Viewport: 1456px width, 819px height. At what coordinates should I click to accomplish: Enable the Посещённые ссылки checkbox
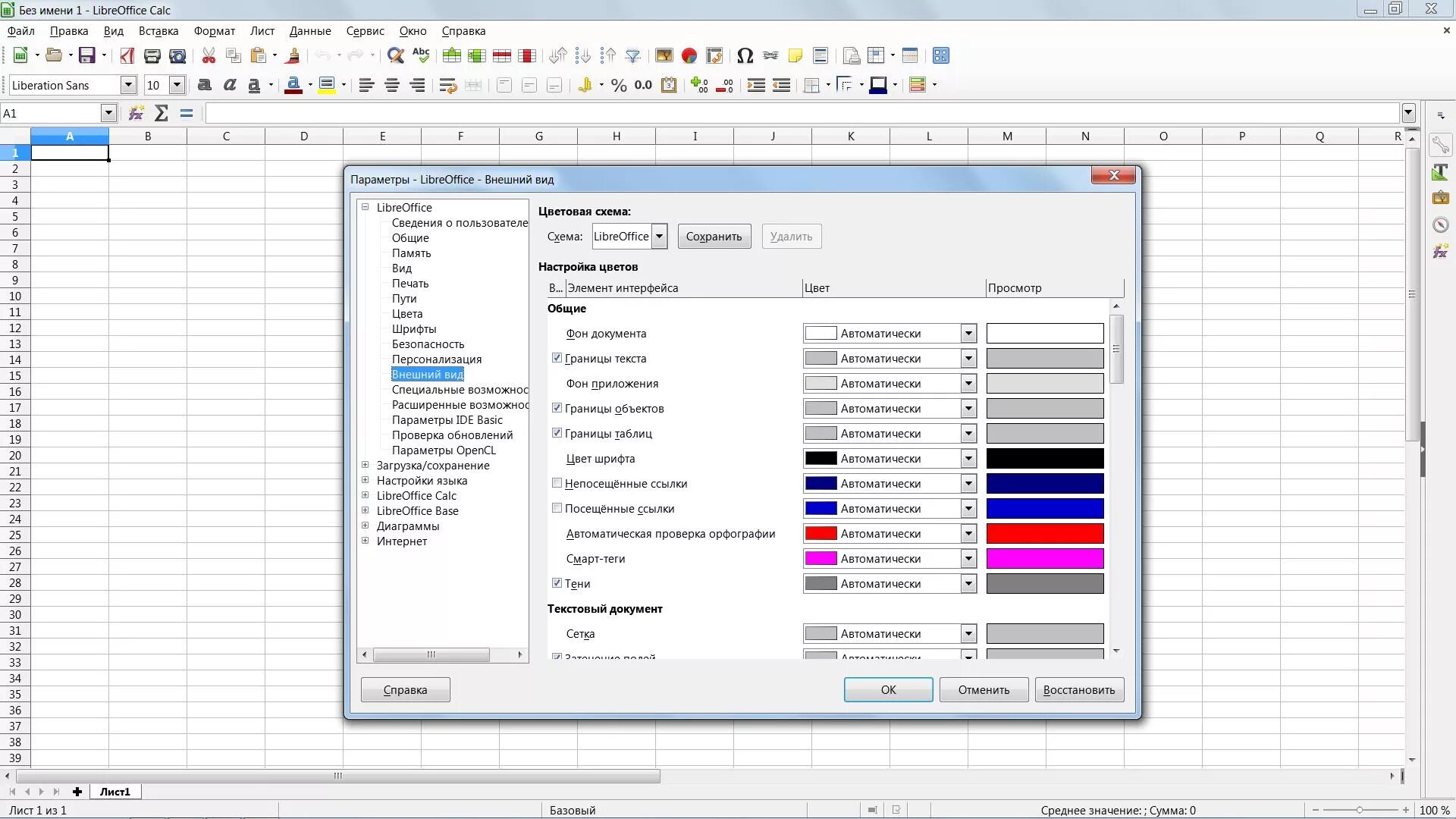557,508
